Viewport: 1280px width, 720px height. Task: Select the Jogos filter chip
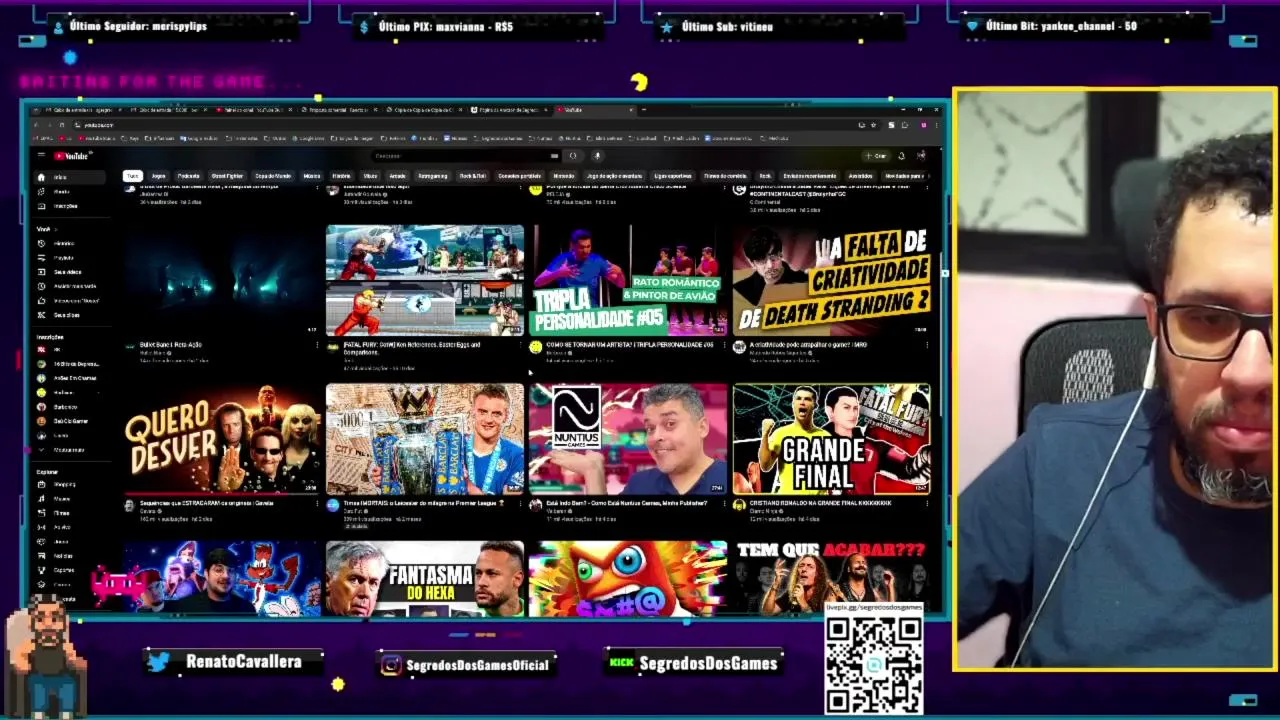(x=158, y=176)
